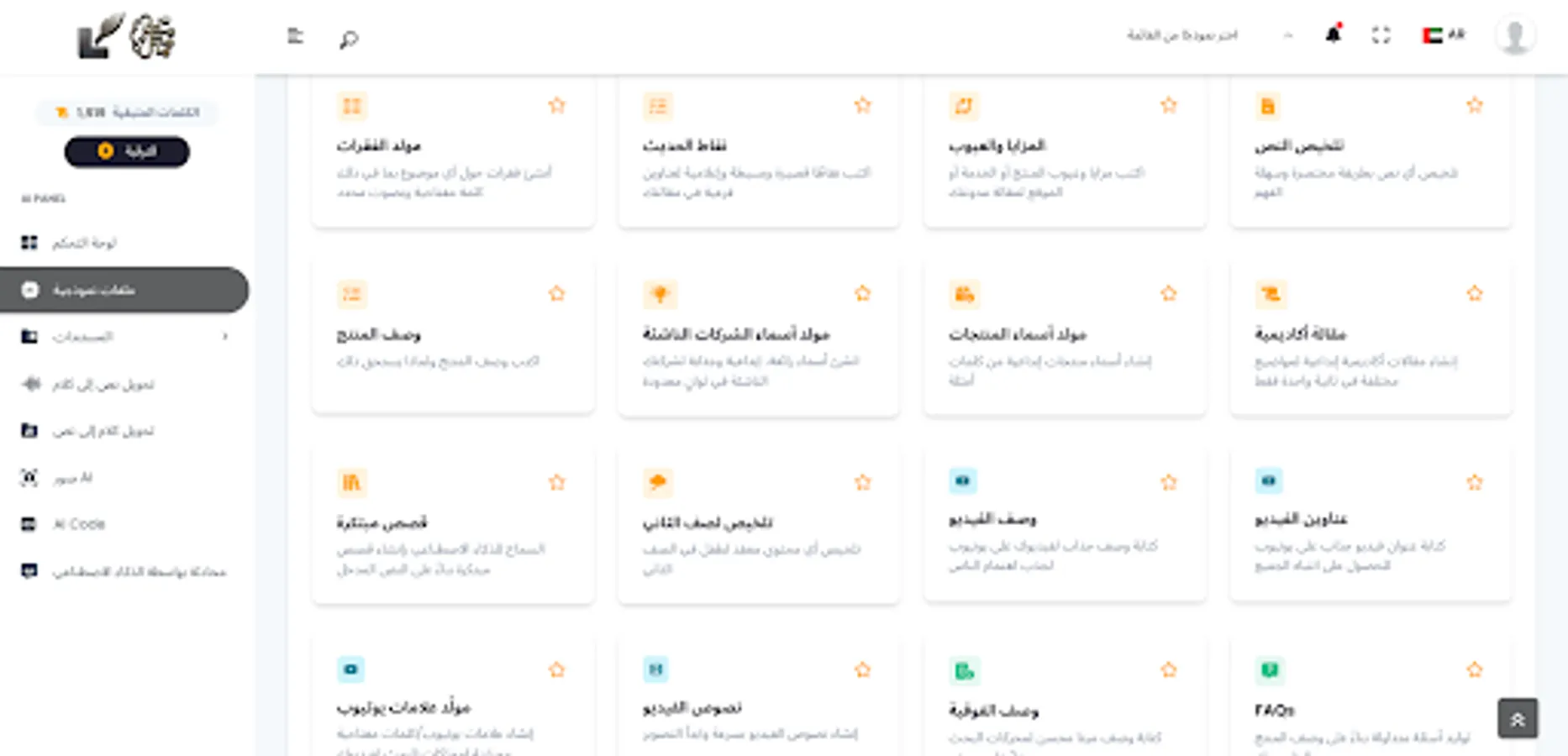Click the scroll-to-top arrow button
The width and height of the screenshot is (1568, 756).
click(1517, 719)
